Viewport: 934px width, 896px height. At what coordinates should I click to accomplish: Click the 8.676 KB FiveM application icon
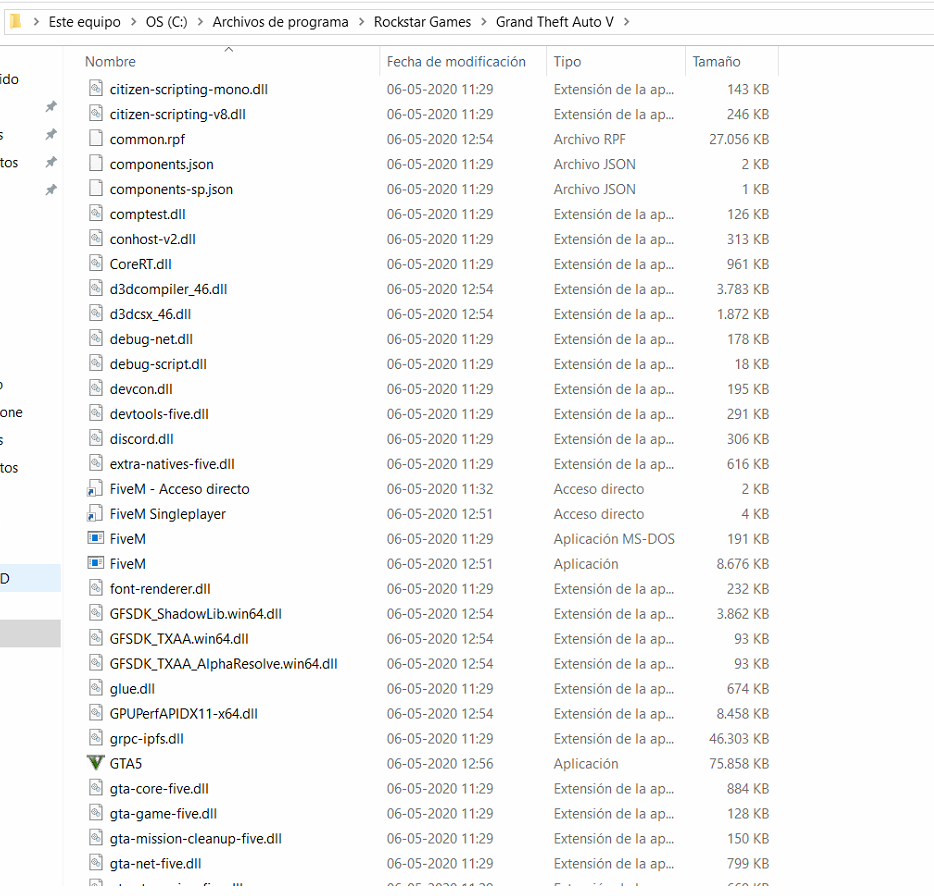95,564
